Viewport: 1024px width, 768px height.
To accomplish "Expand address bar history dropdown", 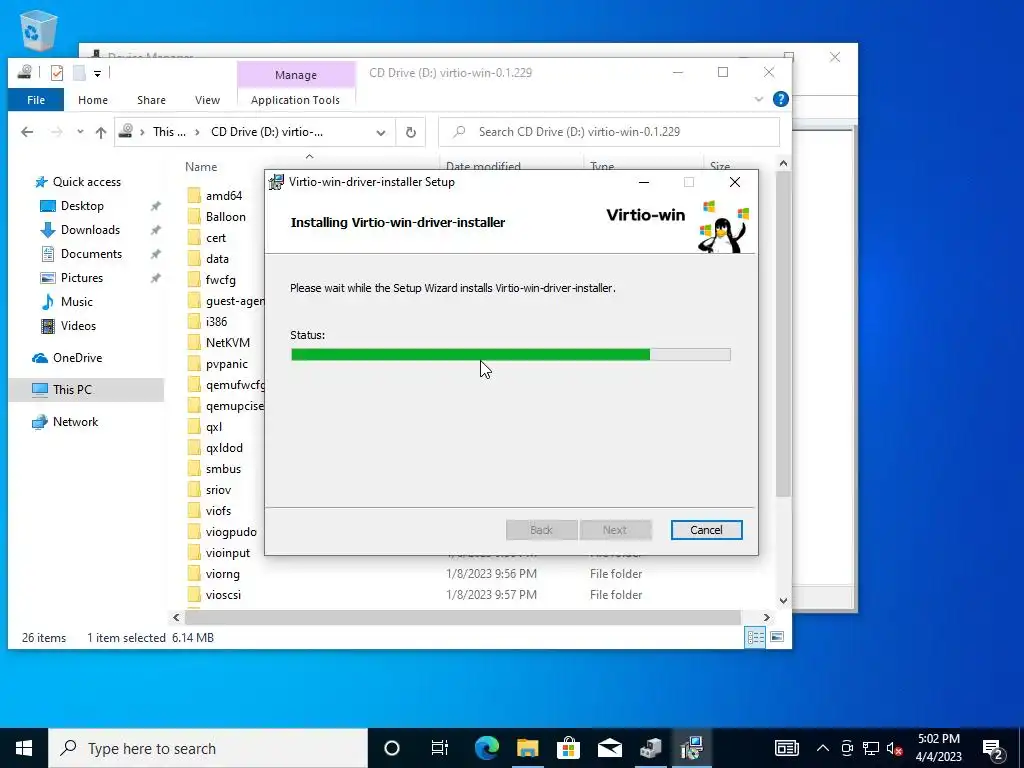I will point(381,133).
